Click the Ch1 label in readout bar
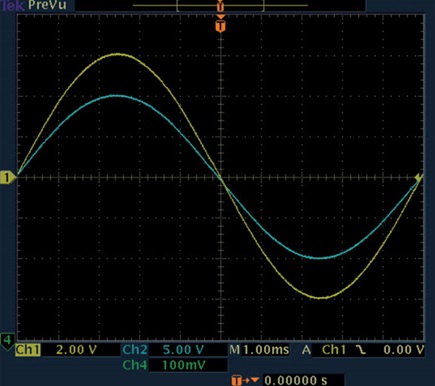 pyautogui.click(x=28, y=350)
